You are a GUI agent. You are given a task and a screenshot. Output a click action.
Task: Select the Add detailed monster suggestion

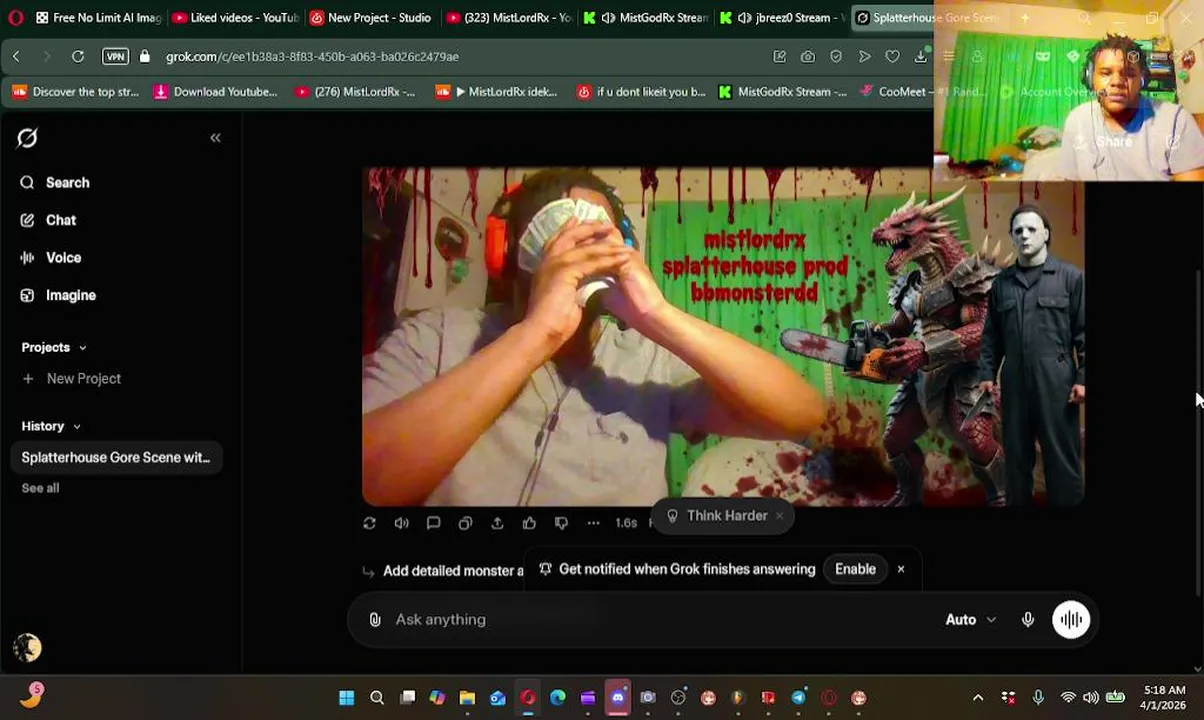pos(453,571)
